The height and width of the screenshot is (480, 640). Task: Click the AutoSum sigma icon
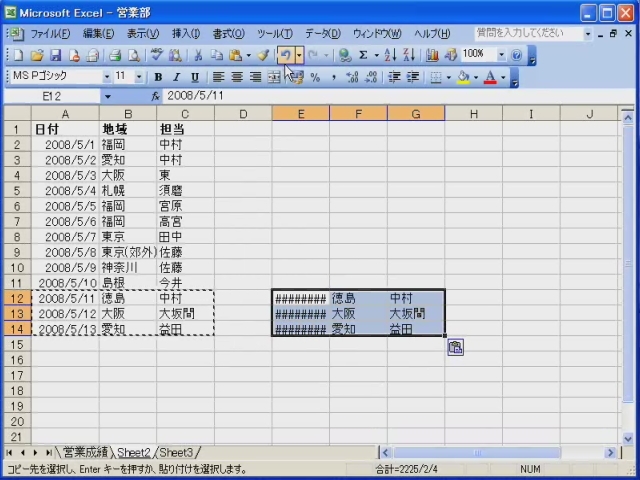point(363,56)
